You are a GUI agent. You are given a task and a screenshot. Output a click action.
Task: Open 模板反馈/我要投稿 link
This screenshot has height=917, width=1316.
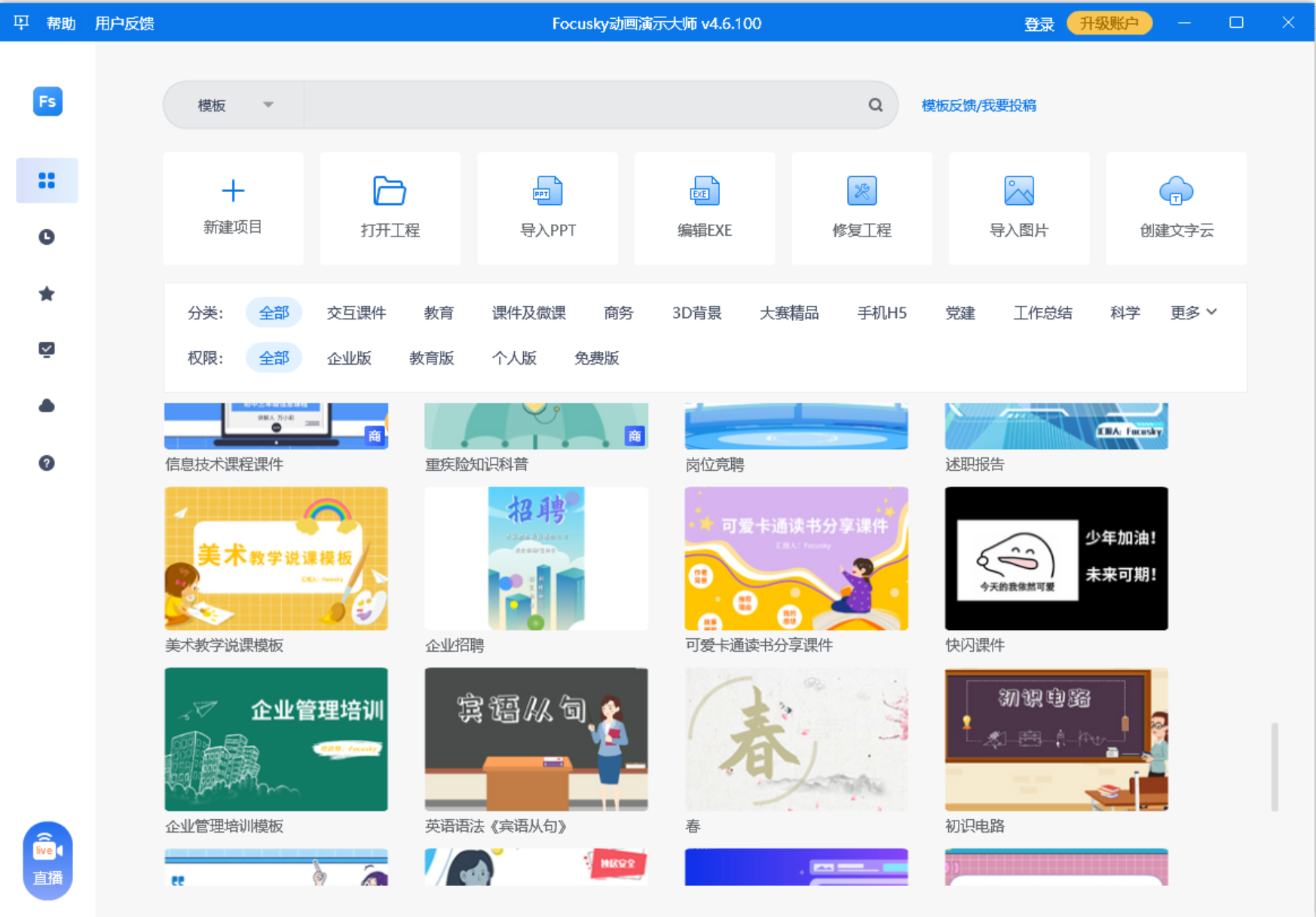[x=978, y=105]
